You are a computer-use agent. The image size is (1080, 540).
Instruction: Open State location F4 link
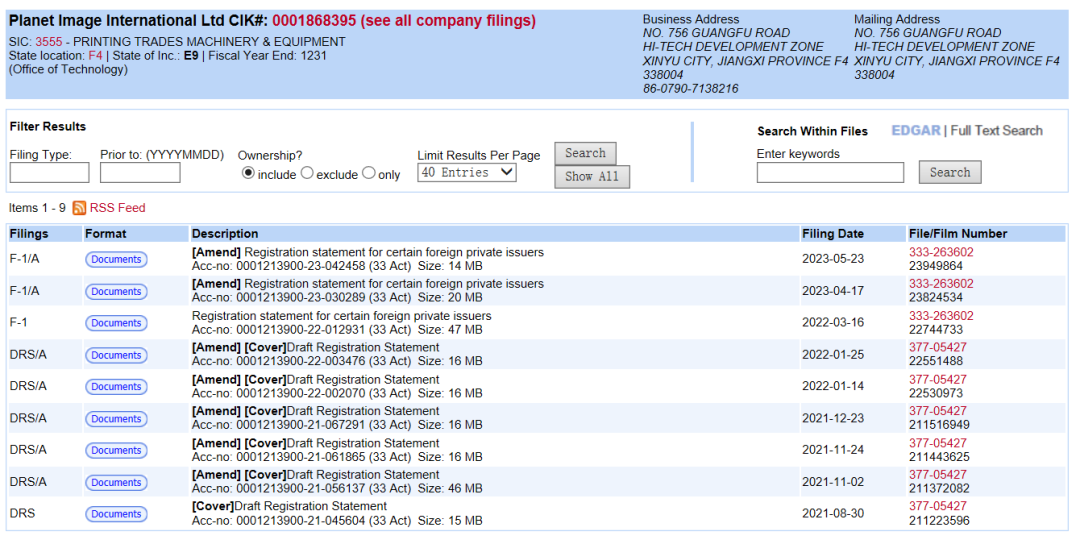point(95,56)
